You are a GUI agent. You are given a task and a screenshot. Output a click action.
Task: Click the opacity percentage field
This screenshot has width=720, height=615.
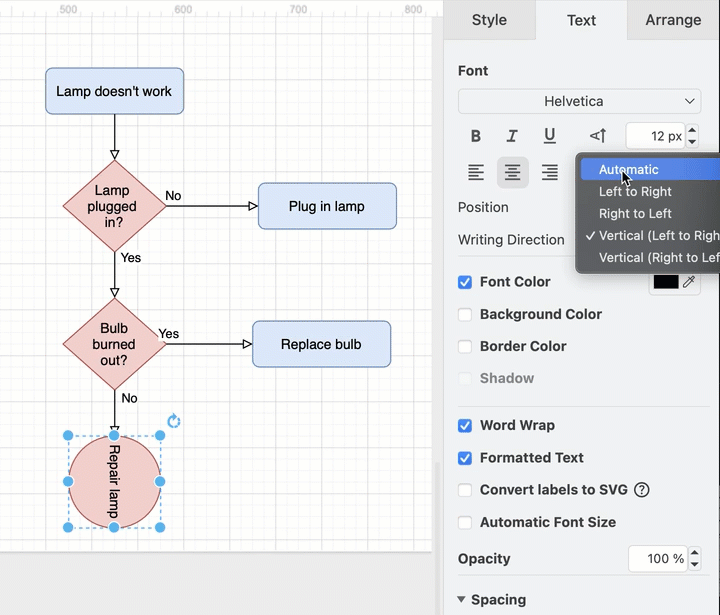coord(658,559)
